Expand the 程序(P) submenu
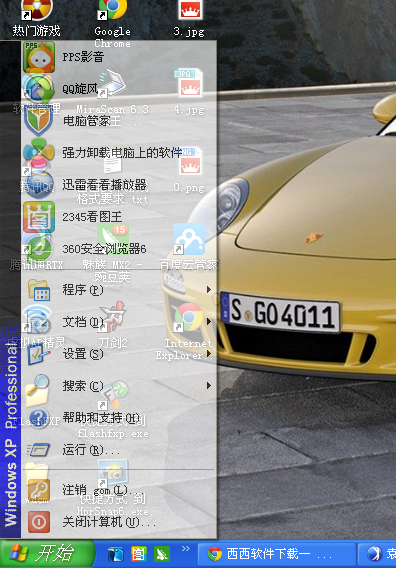 pyautogui.click(x=119, y=290)
